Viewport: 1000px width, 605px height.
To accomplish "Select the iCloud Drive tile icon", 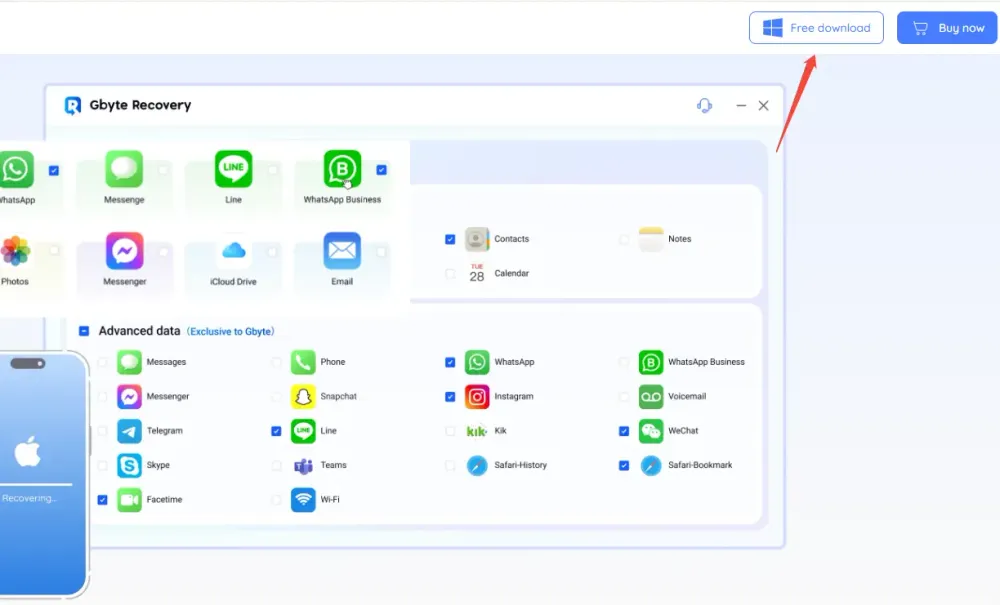I will 233,251.
